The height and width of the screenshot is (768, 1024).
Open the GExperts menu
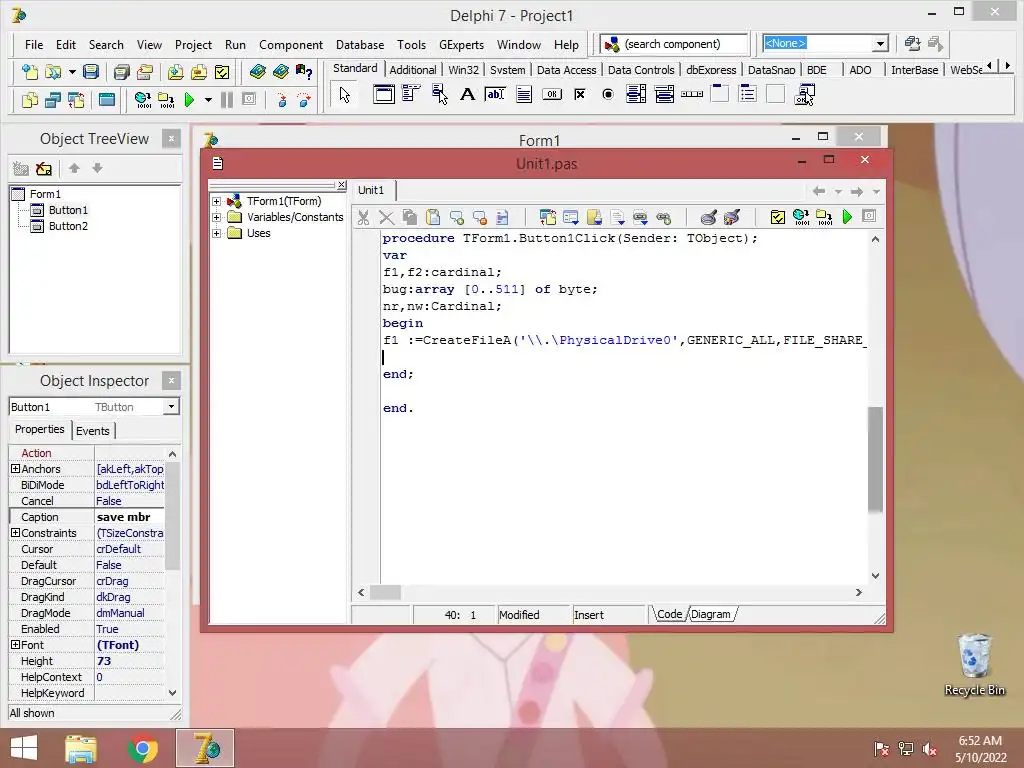click(461, 45)
